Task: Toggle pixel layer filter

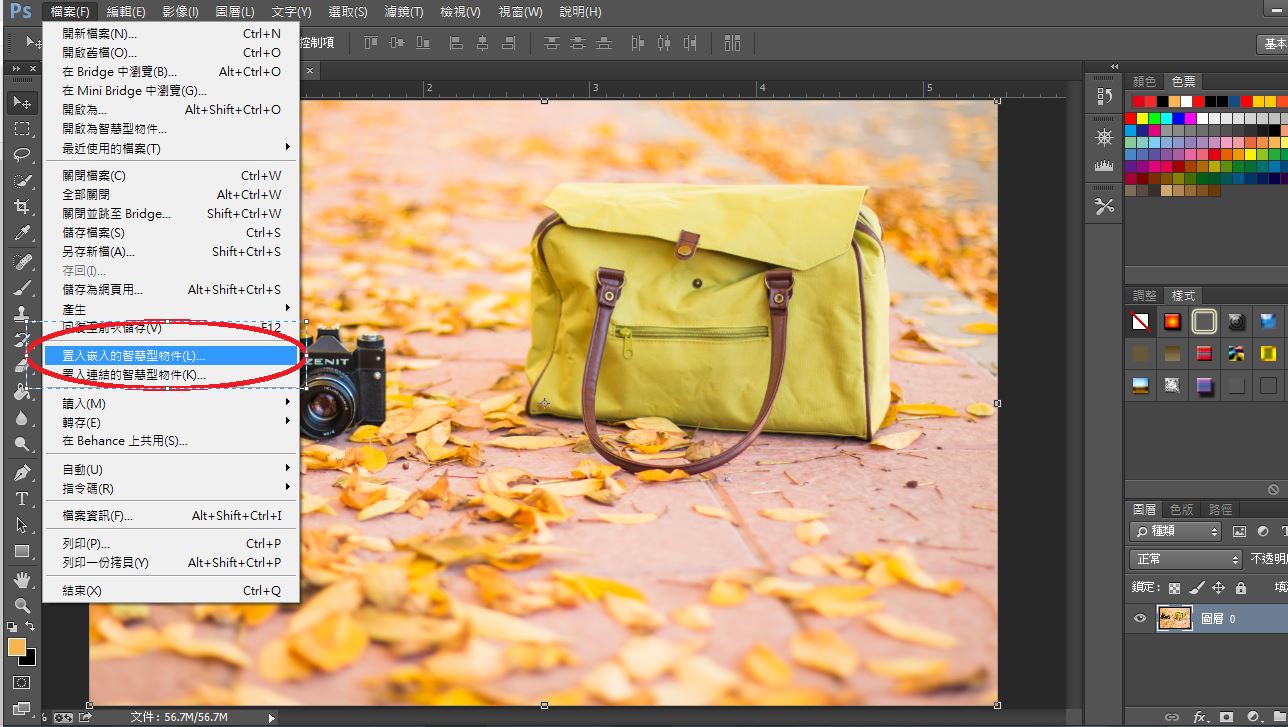Action: click(1240, 532)
